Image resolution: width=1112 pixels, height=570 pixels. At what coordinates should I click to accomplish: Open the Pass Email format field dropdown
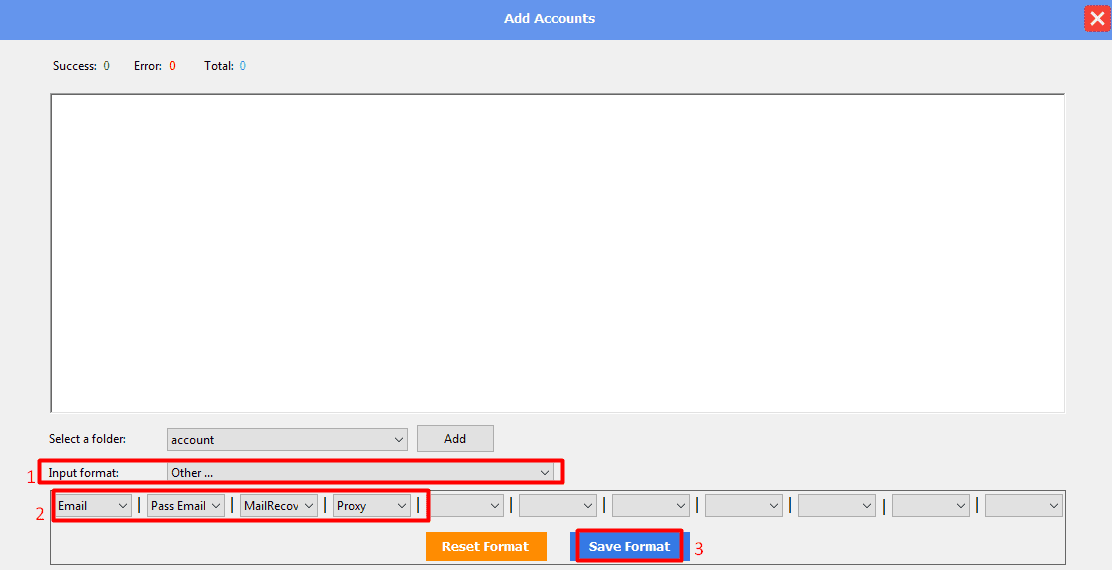[x=186, y=506]
